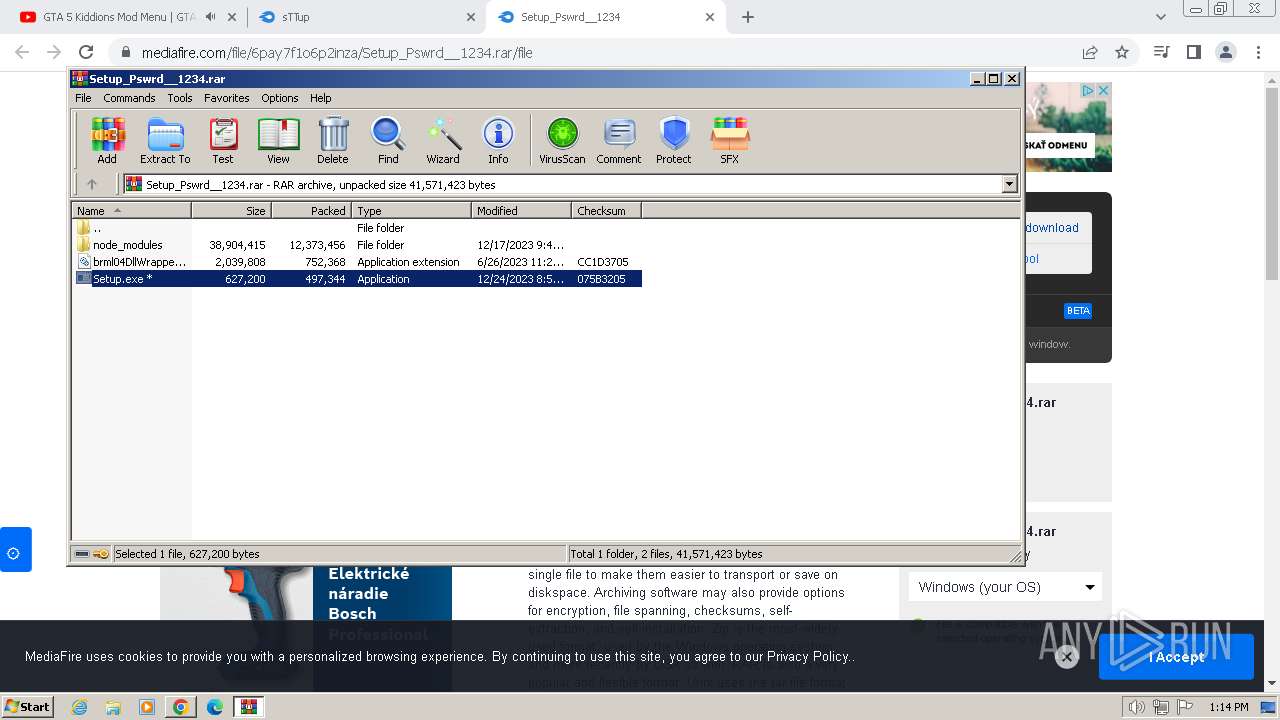Run VirusScan from the toolbar
The height and width of the screenshot is (720, 1280).
[x=562, y=140]
